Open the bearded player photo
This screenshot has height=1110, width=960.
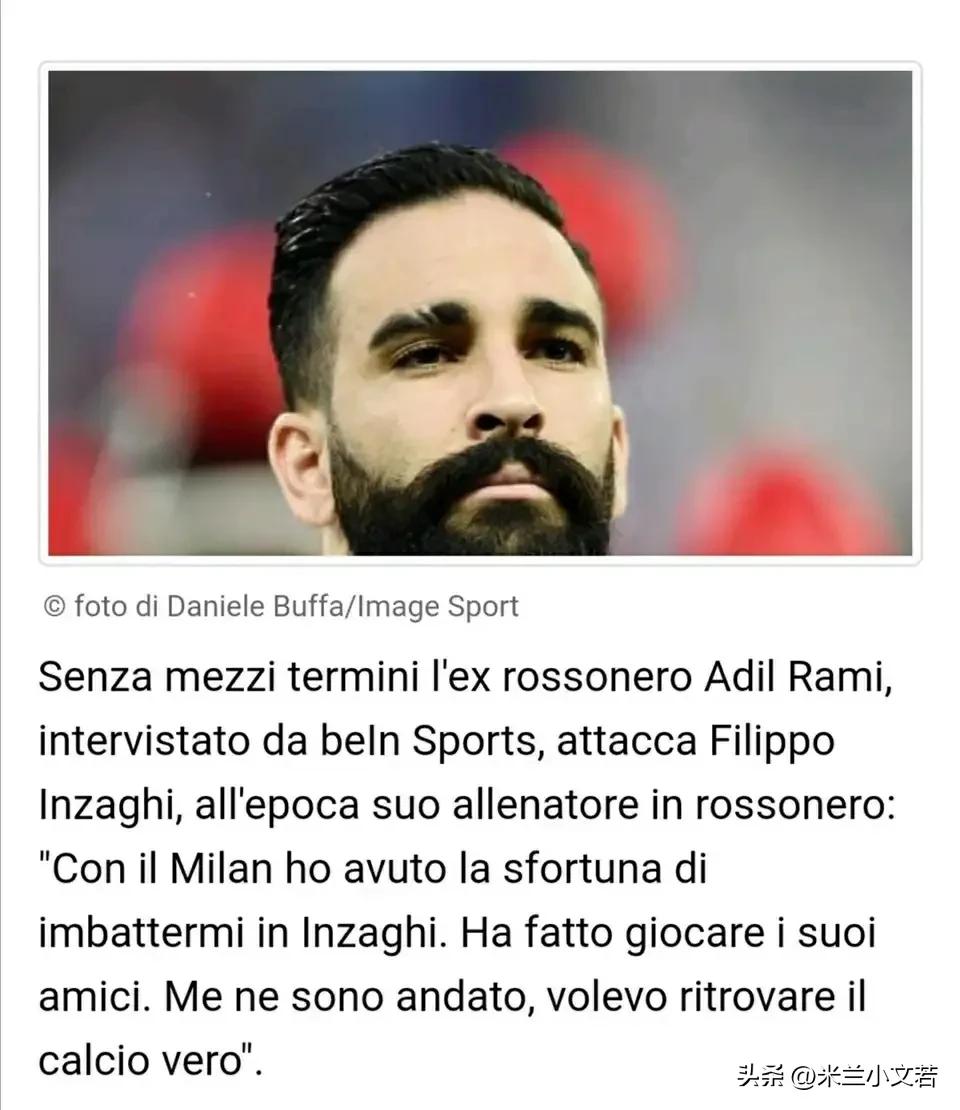click(480, 313)
